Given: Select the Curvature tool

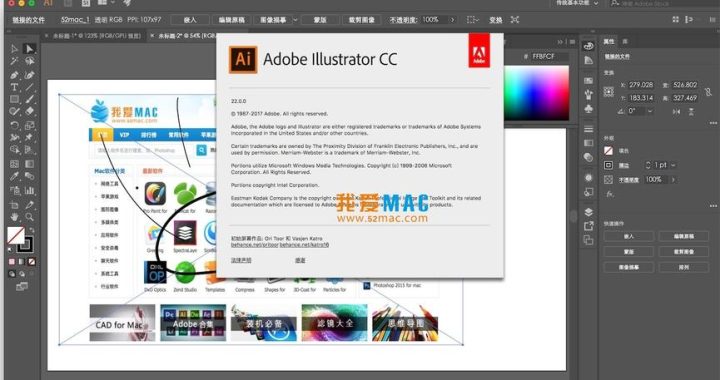Looking at the screenshot, I should click(x=29, y=75).
